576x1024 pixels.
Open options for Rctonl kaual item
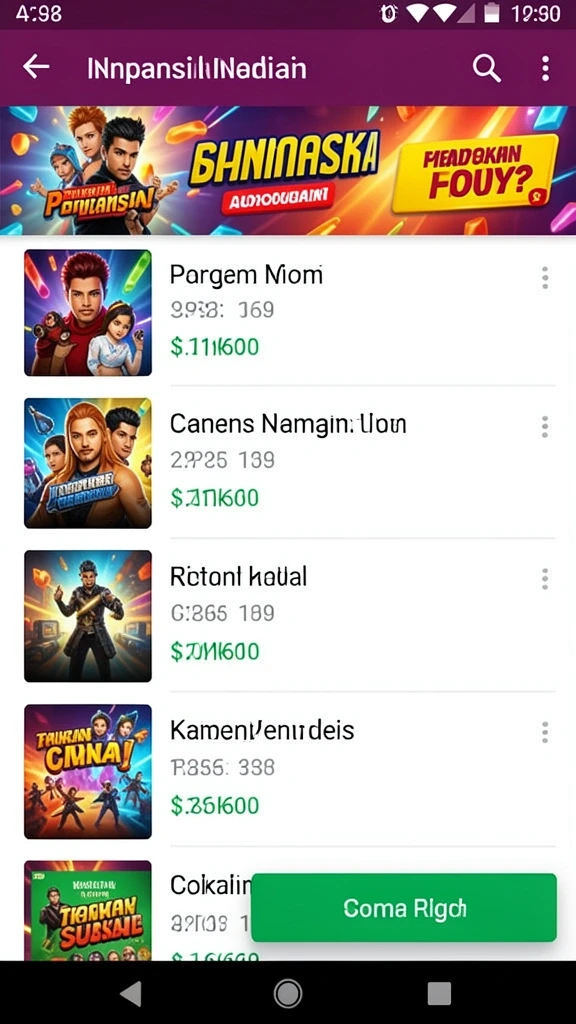point(545,579)
